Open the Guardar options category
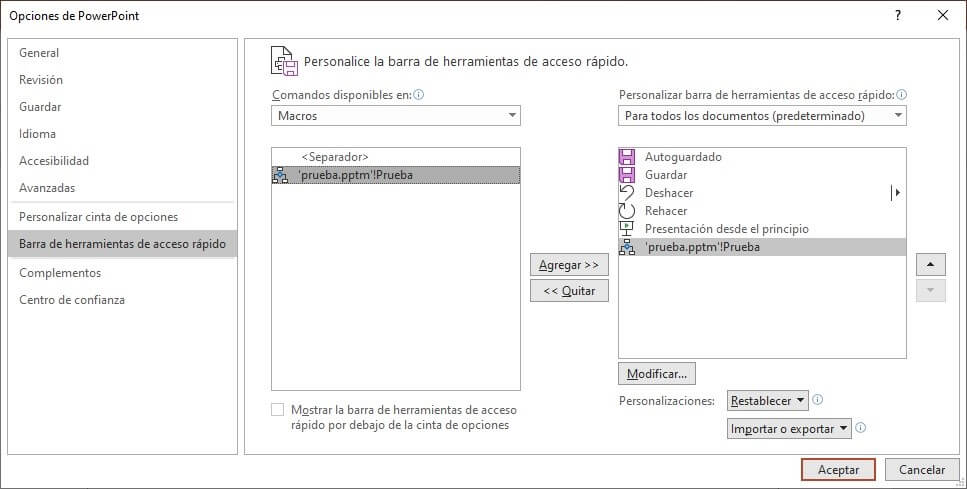The height and width of the screenshot is (489, 967). click(x=122, y=107)
